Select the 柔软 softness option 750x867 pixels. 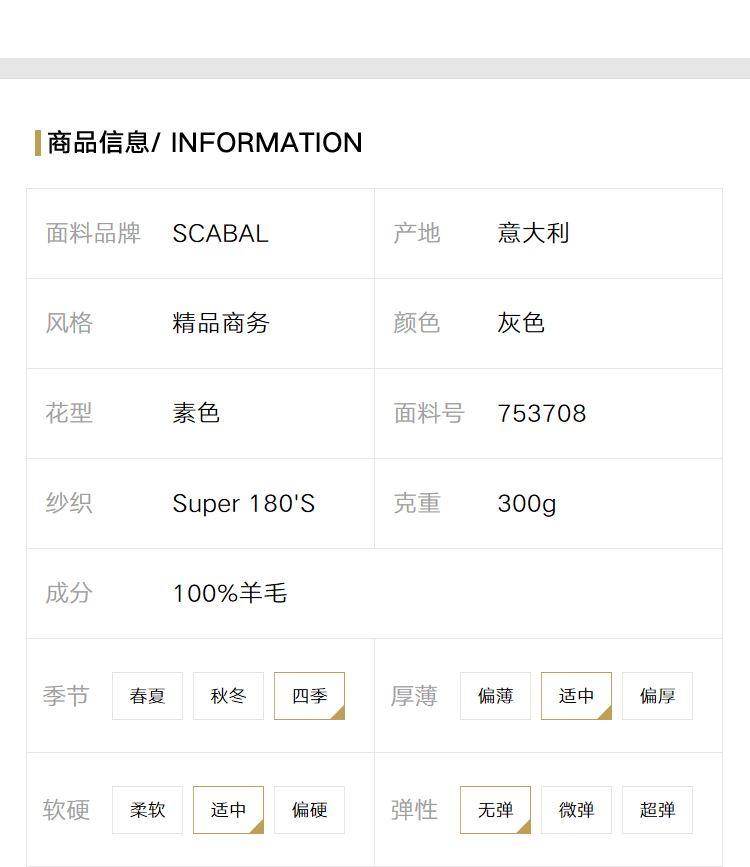(147, 809)
